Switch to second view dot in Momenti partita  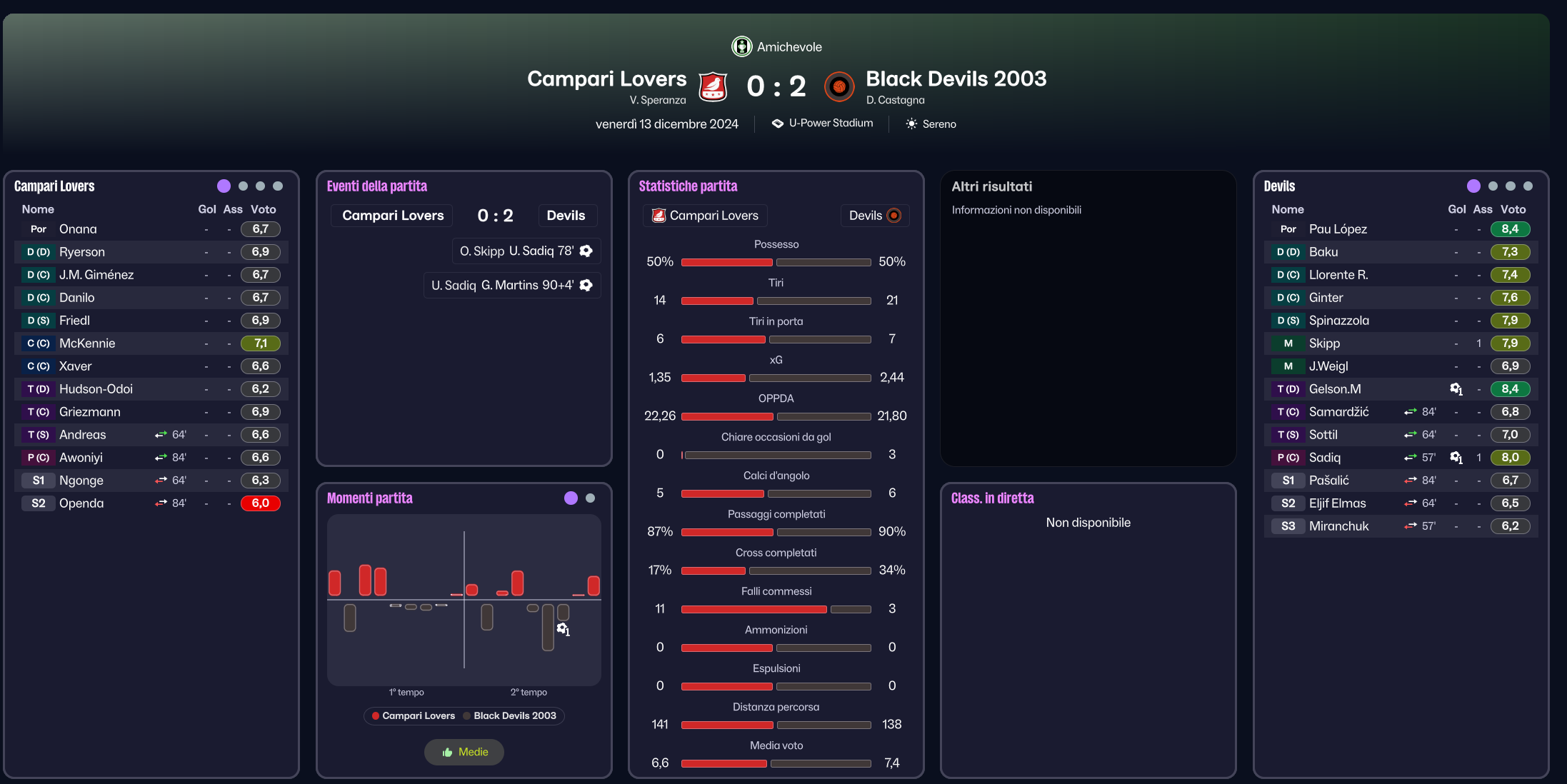tap(590, 498)
